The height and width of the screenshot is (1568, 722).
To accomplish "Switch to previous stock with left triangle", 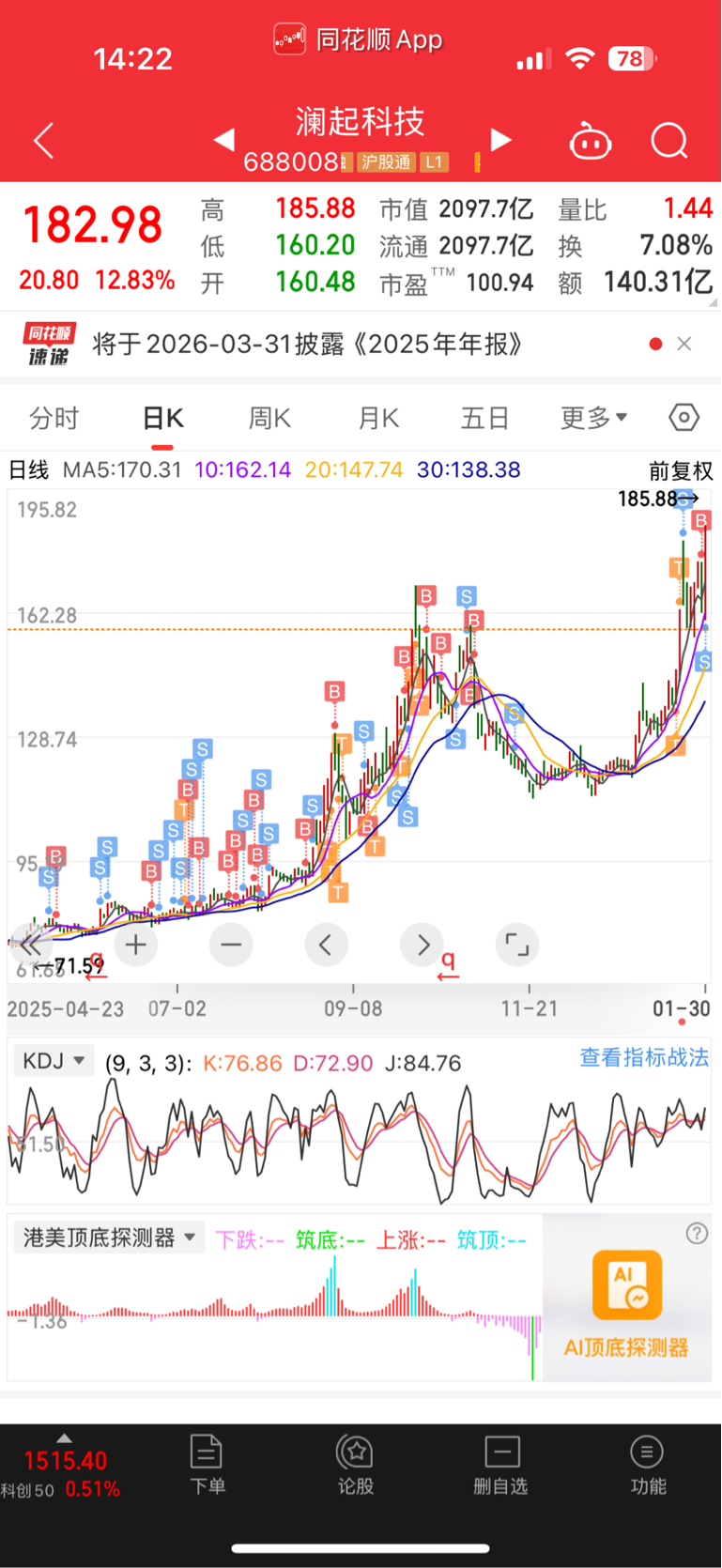I will tap(223, 141).
